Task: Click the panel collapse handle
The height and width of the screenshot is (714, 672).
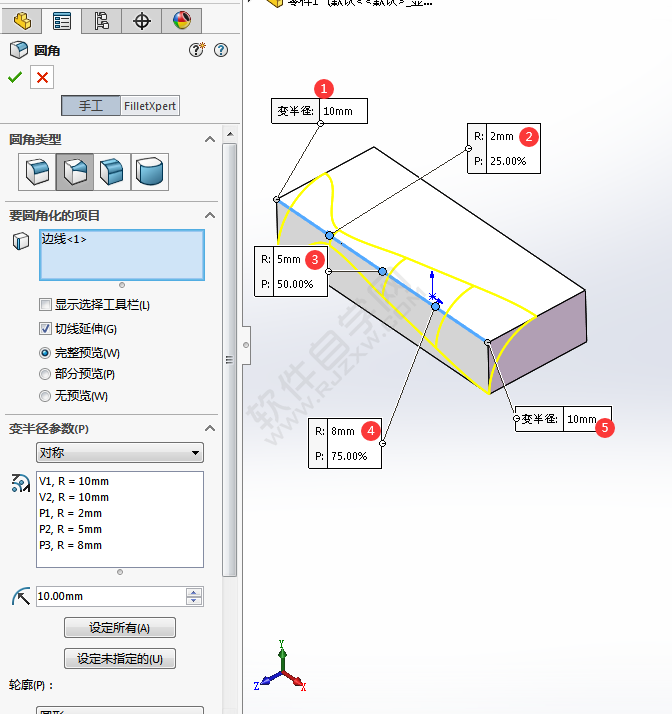Action: (246, 345)
